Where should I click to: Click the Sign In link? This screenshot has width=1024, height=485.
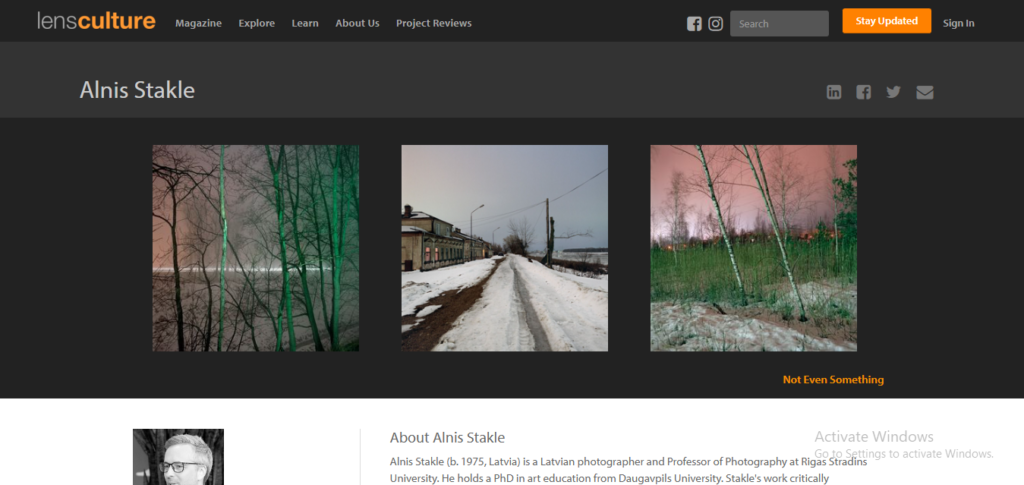(958, 23)
